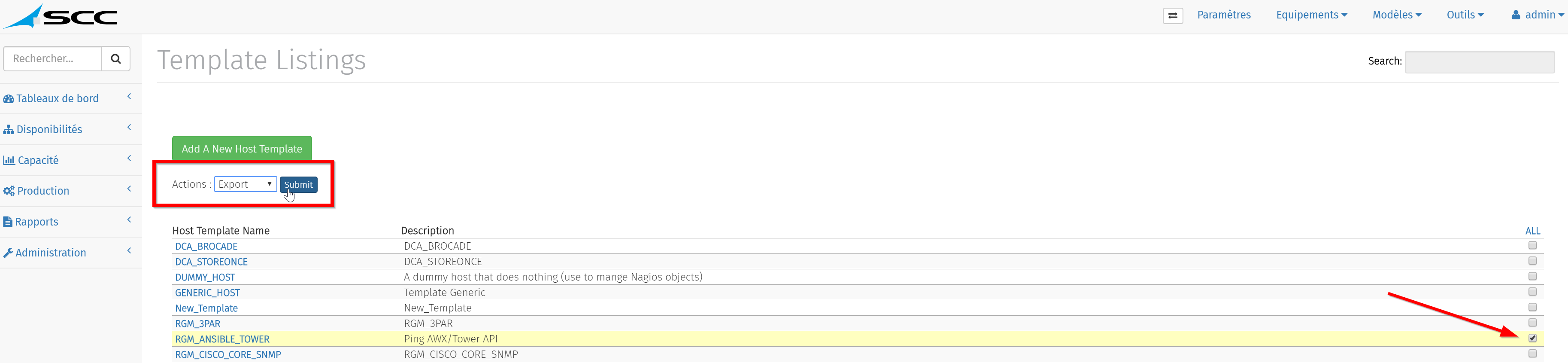Check the DCA_BROCADE checkbox
1568x363 pixels.
pos(1532,245)
